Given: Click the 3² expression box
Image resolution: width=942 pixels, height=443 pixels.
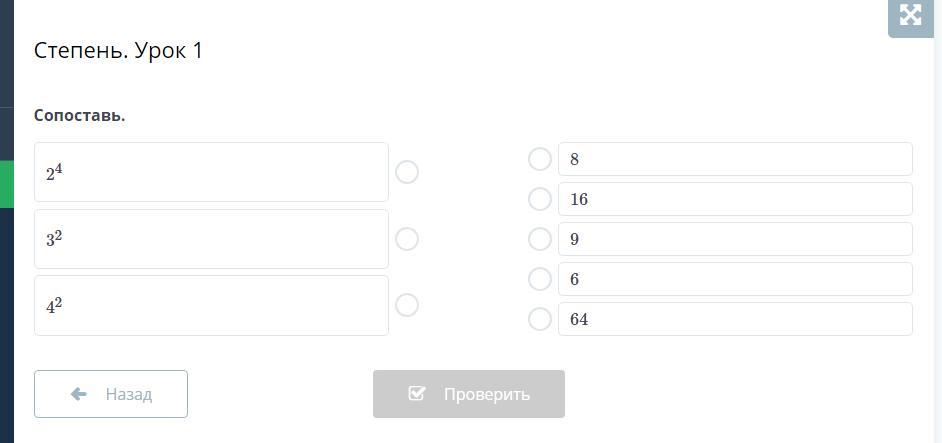Looking at the screenshot, I should [x=211, y=239].
